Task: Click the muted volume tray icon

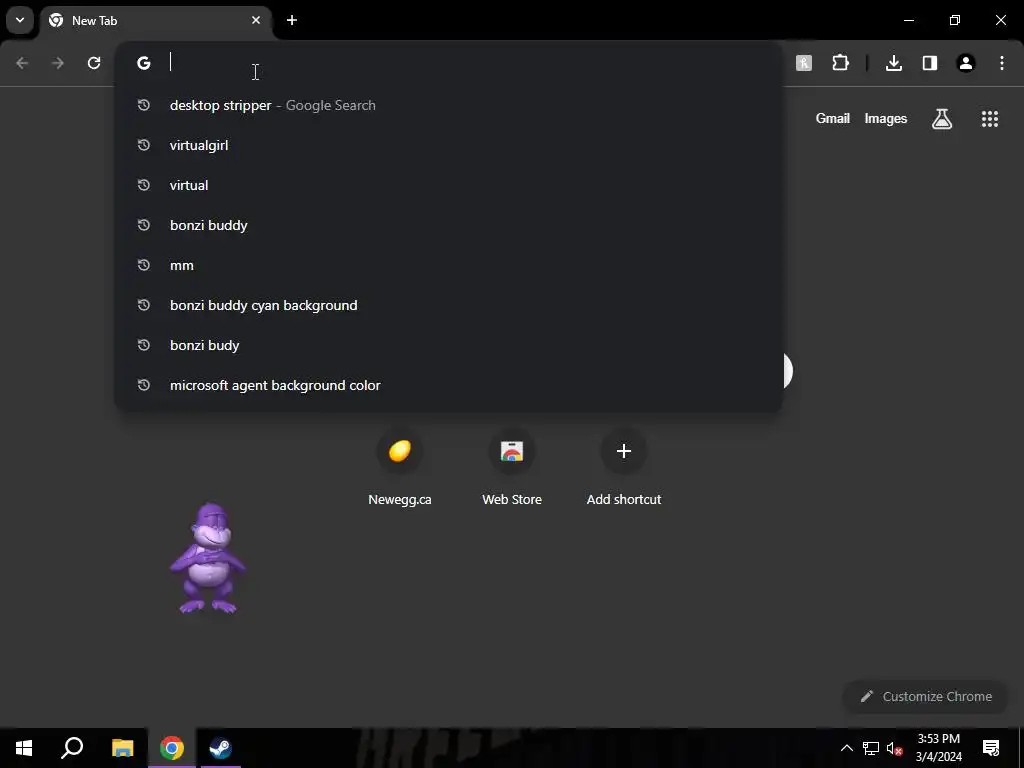Action: click(895, 748)
